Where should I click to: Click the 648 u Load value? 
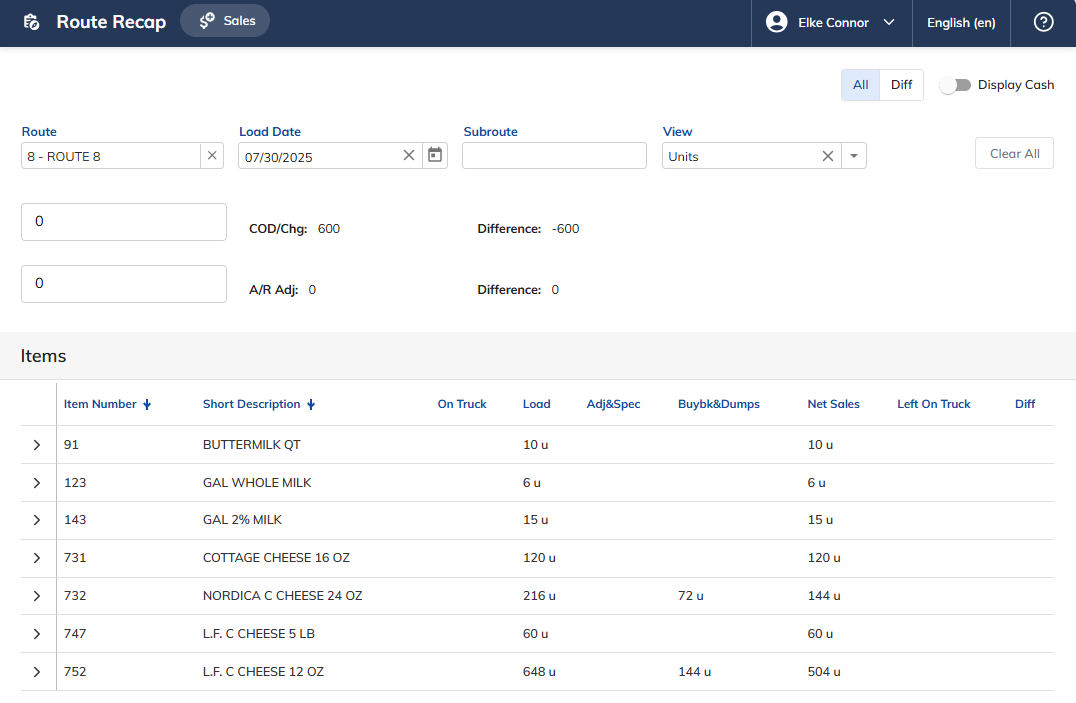539,671
